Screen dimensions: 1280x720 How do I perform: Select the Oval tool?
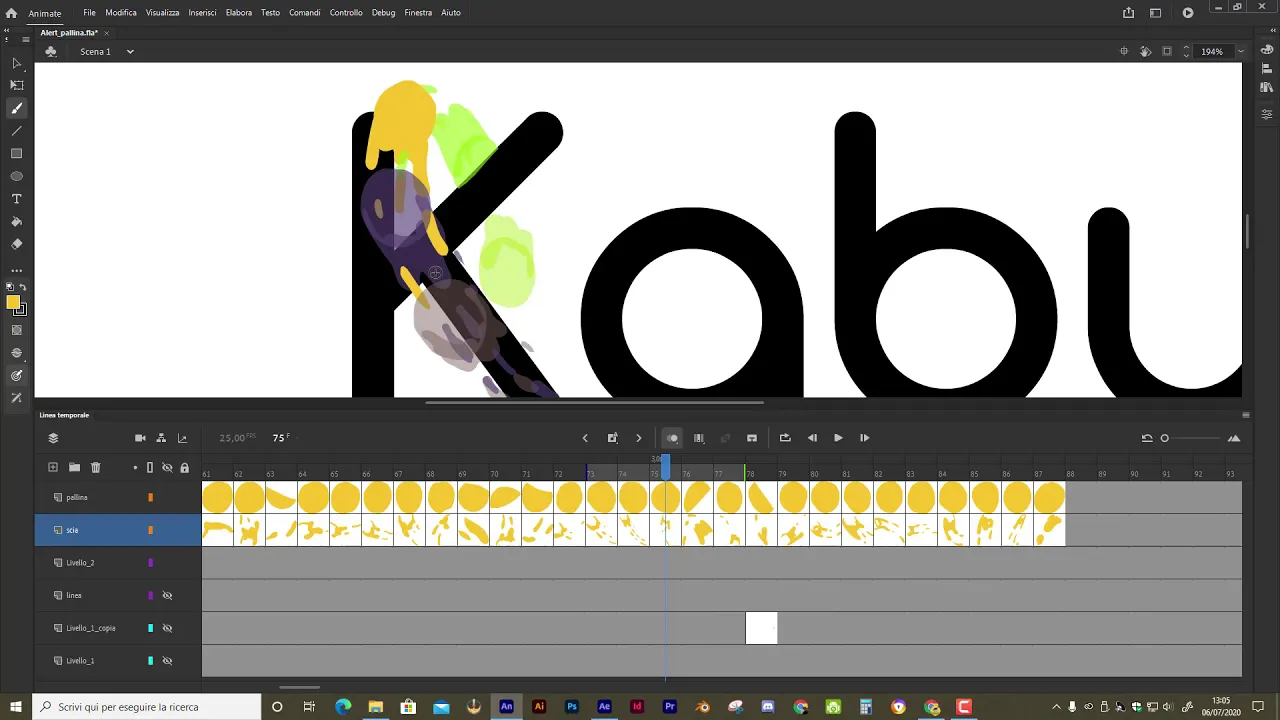pos(16,176)
